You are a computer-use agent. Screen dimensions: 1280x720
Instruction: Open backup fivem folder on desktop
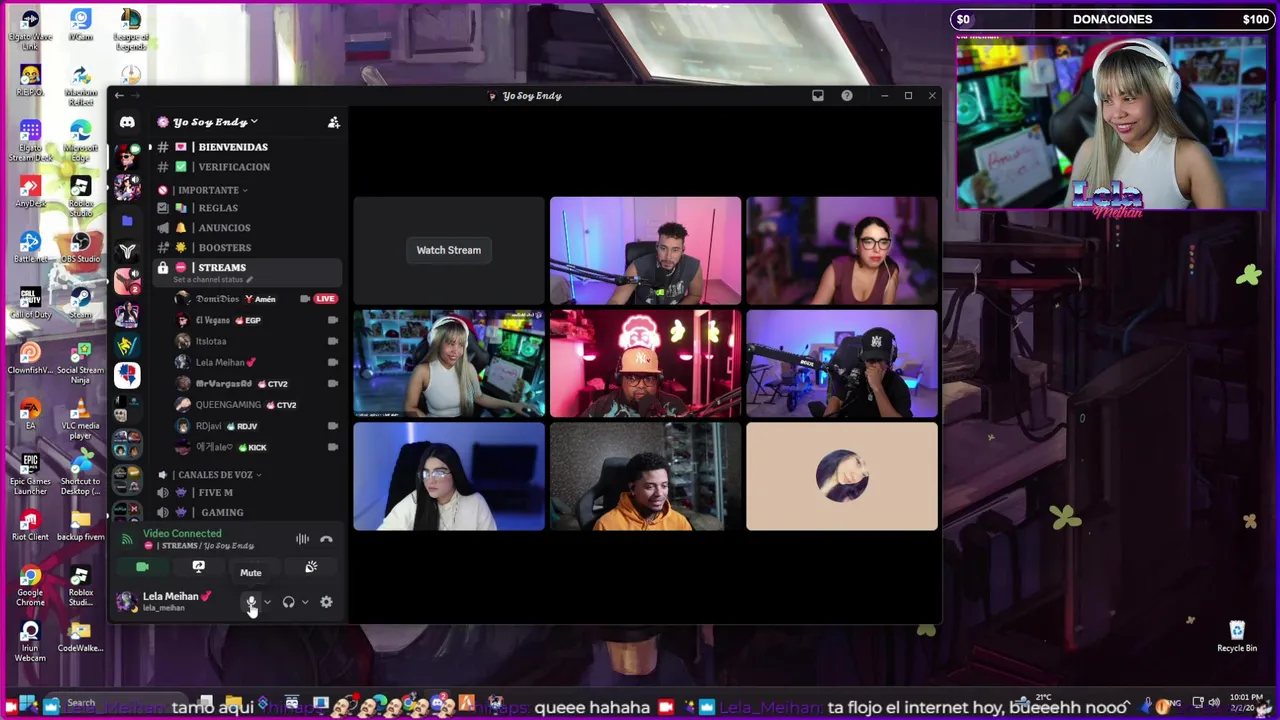pyautogui.click(x=81, y=526)
